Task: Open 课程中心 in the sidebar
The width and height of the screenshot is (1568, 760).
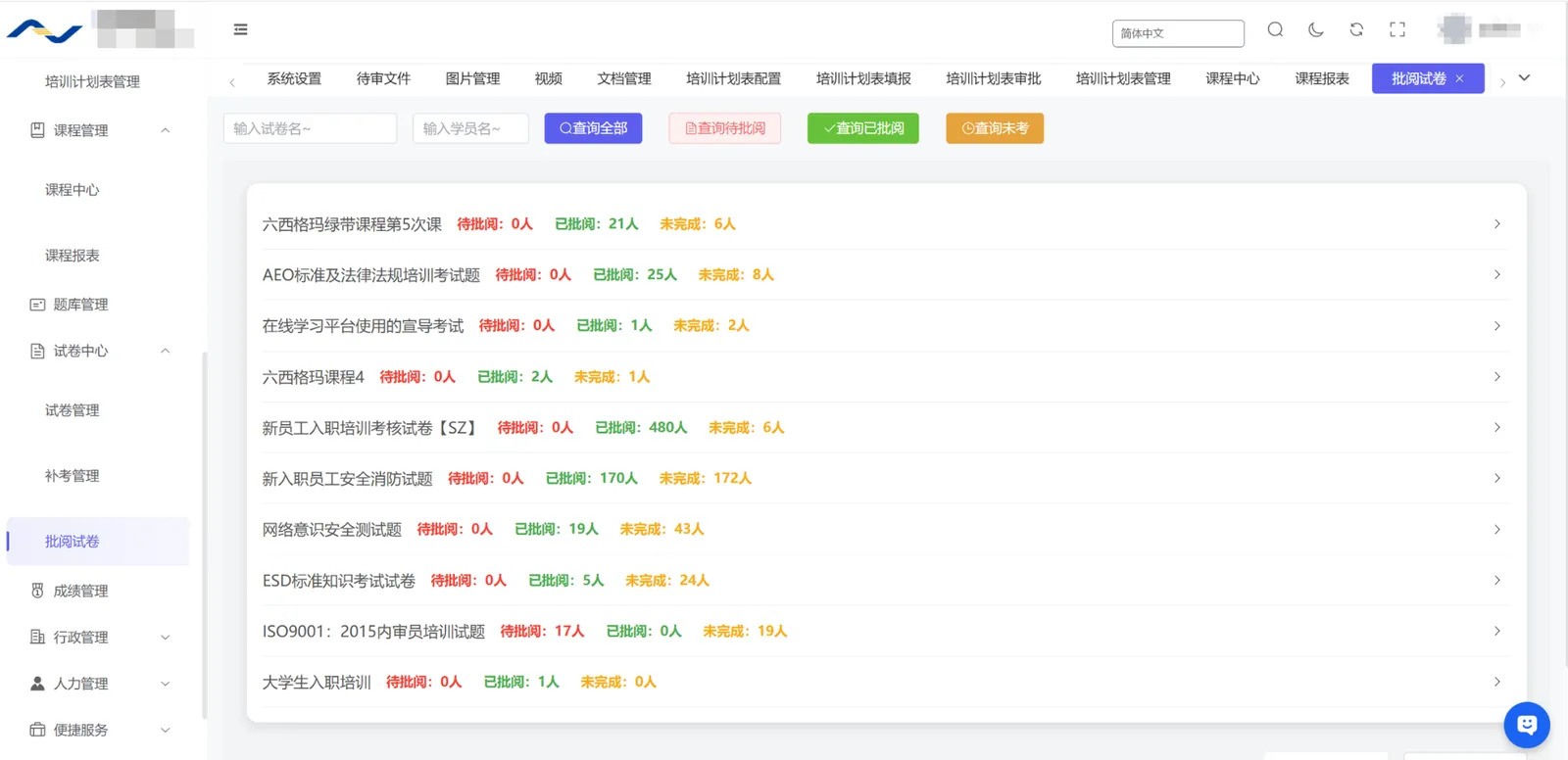Action: pos(73,190)
